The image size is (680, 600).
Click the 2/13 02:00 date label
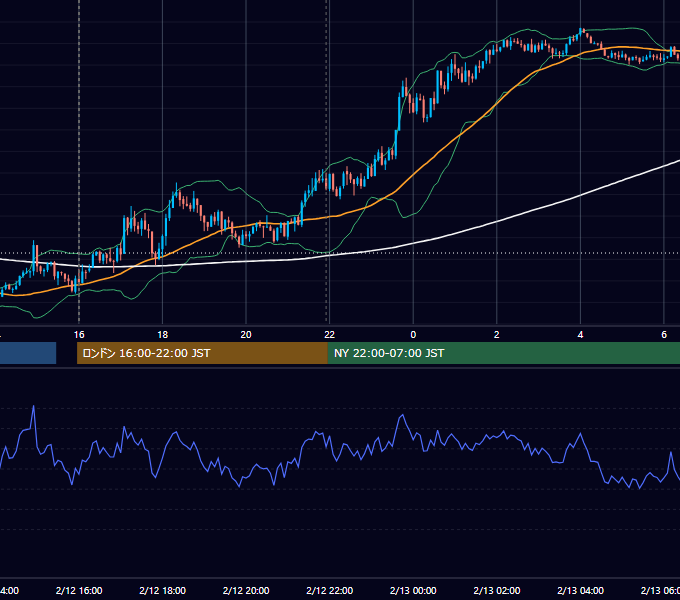tap(497, 591)
